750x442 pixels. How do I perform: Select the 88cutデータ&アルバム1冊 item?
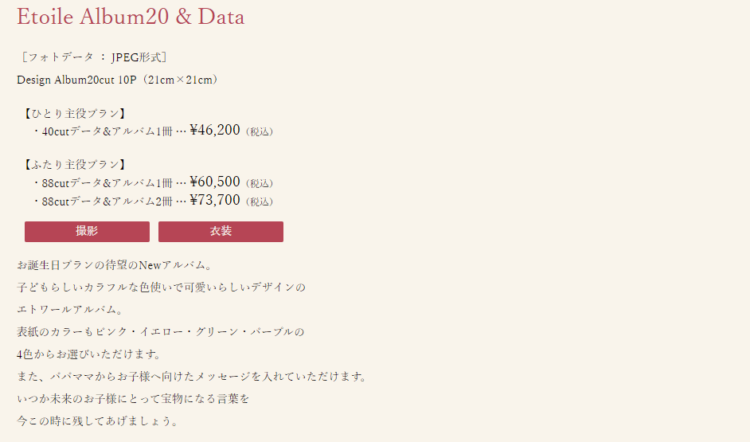(107, 183)
